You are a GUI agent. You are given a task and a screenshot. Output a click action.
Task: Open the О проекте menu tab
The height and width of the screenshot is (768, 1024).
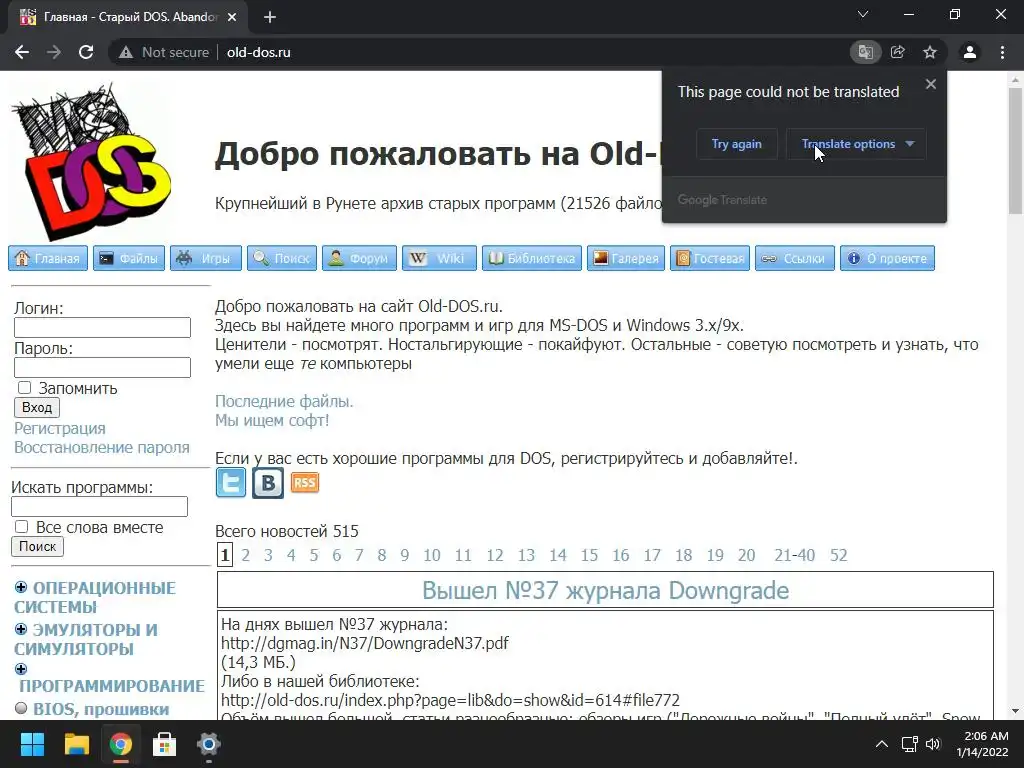tap(888, 258)
